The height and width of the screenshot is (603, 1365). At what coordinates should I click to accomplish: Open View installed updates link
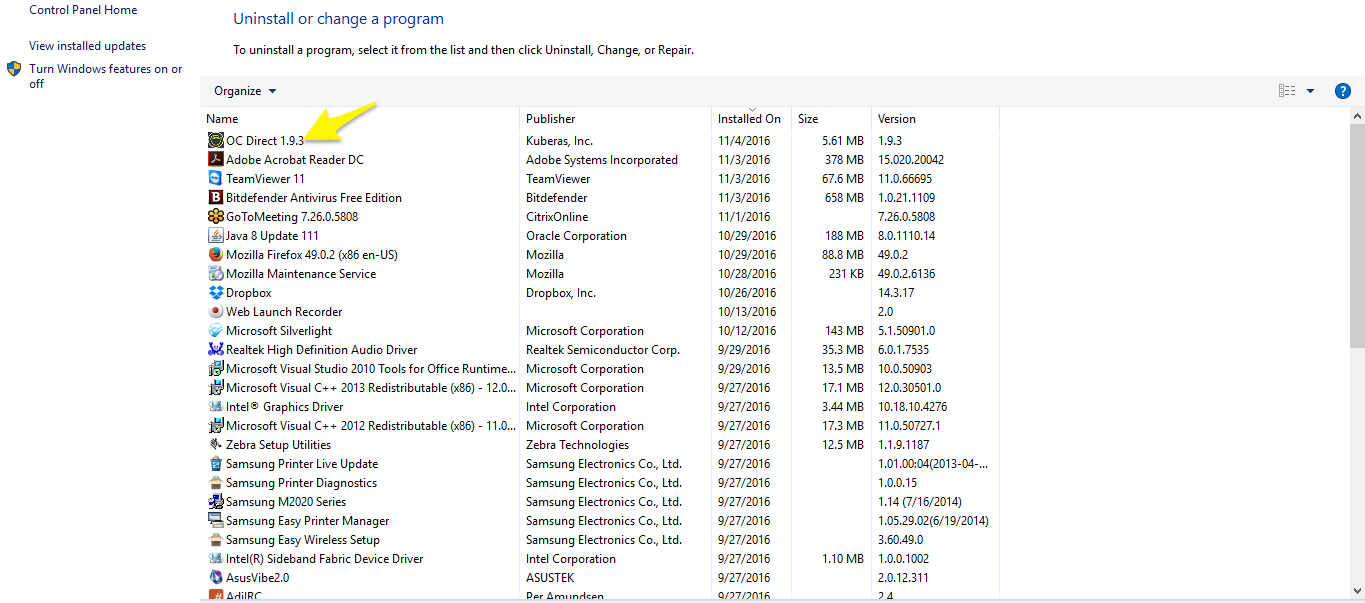coord(87,46)
